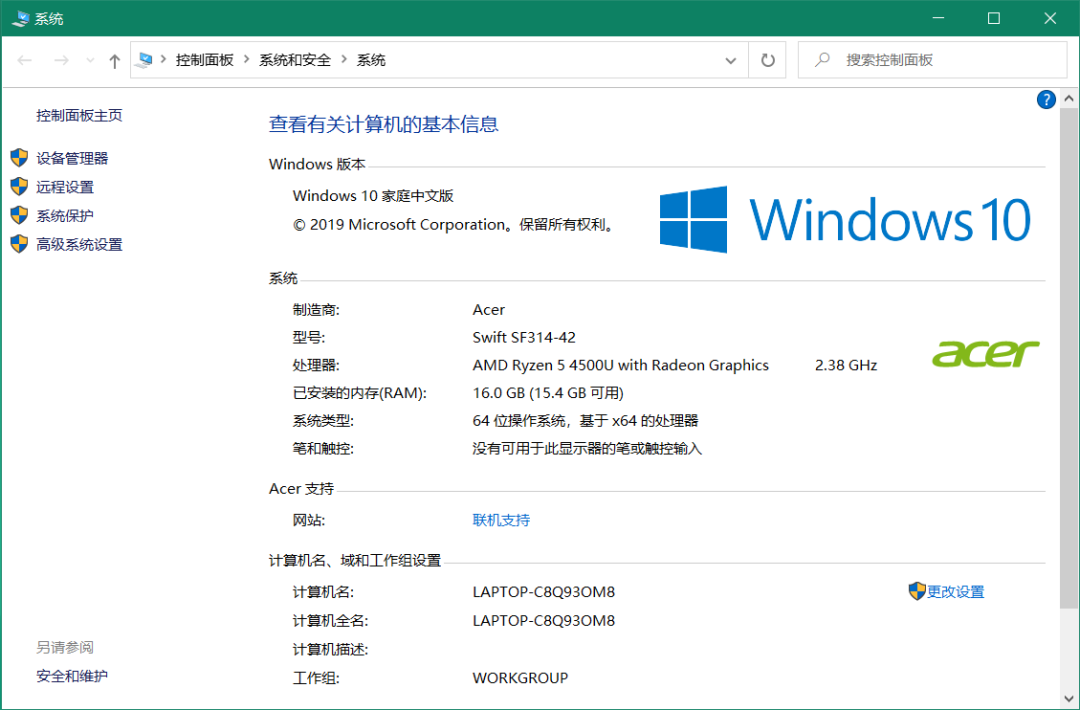
Task: Expand chevron after the computer icon
Action: point(164,60)
